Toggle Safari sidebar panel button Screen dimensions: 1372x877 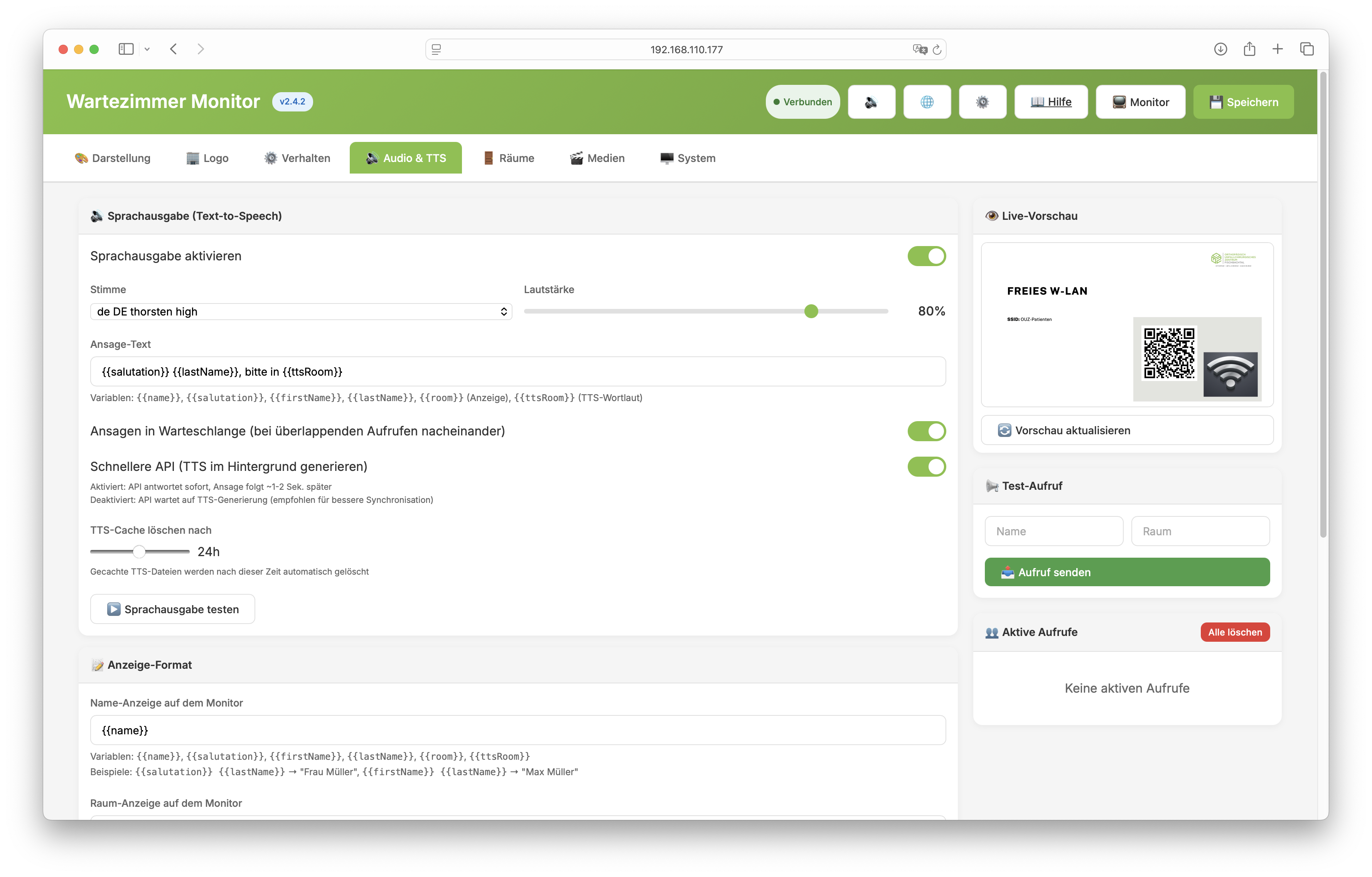tap(126, 49)
